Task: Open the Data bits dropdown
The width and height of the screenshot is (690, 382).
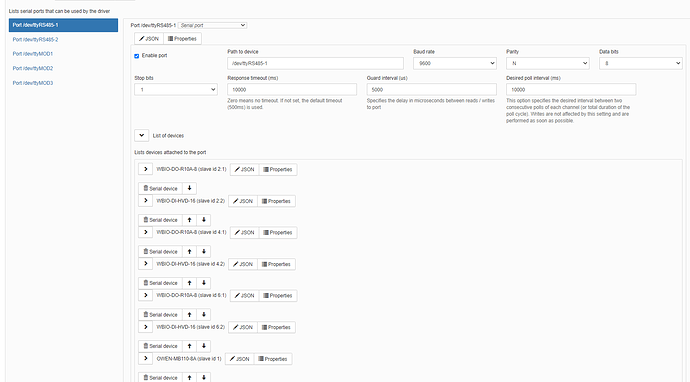Action: click(x=641, y=63)
